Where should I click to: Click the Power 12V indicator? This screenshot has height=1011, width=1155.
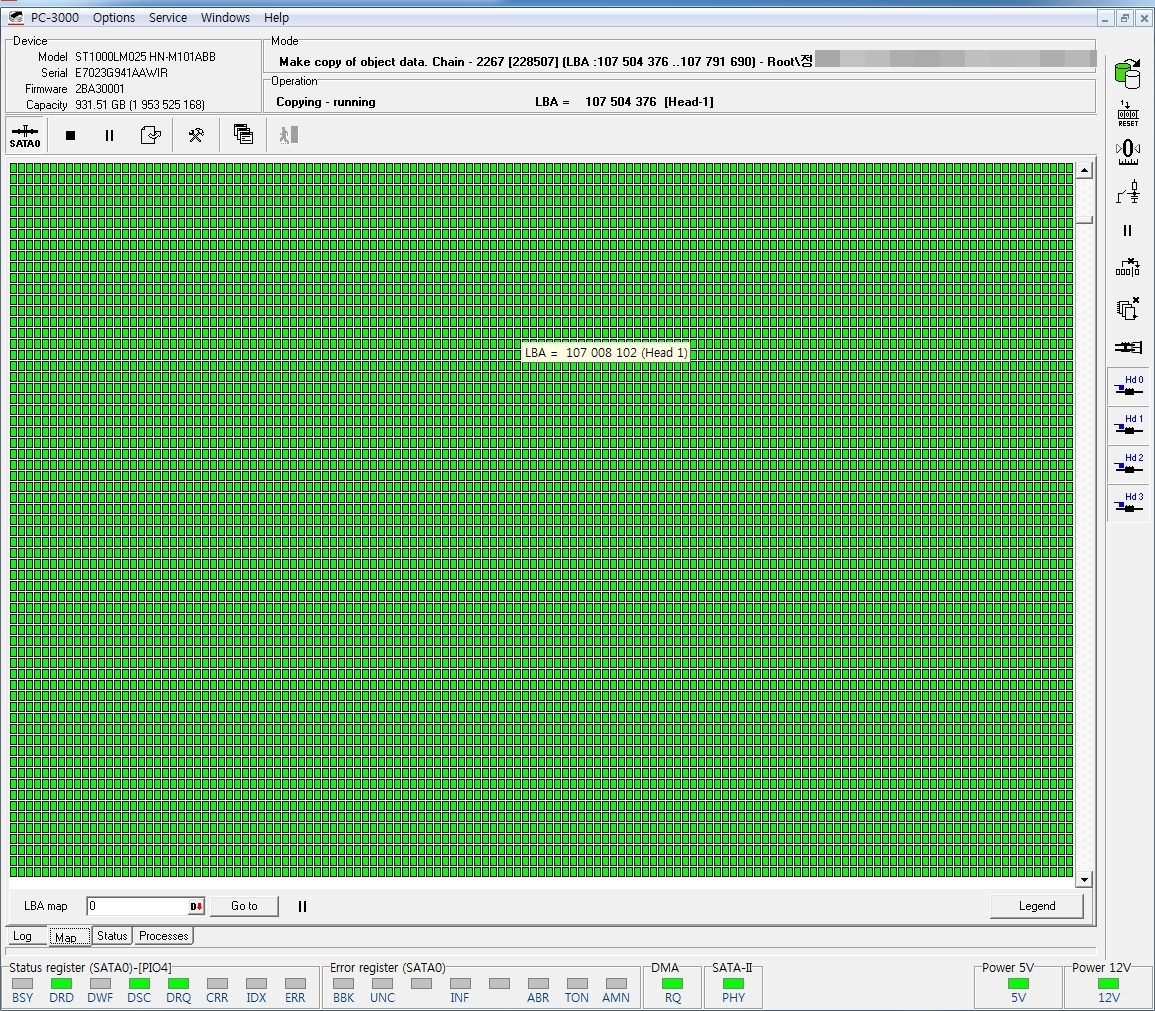point(1109,984)
